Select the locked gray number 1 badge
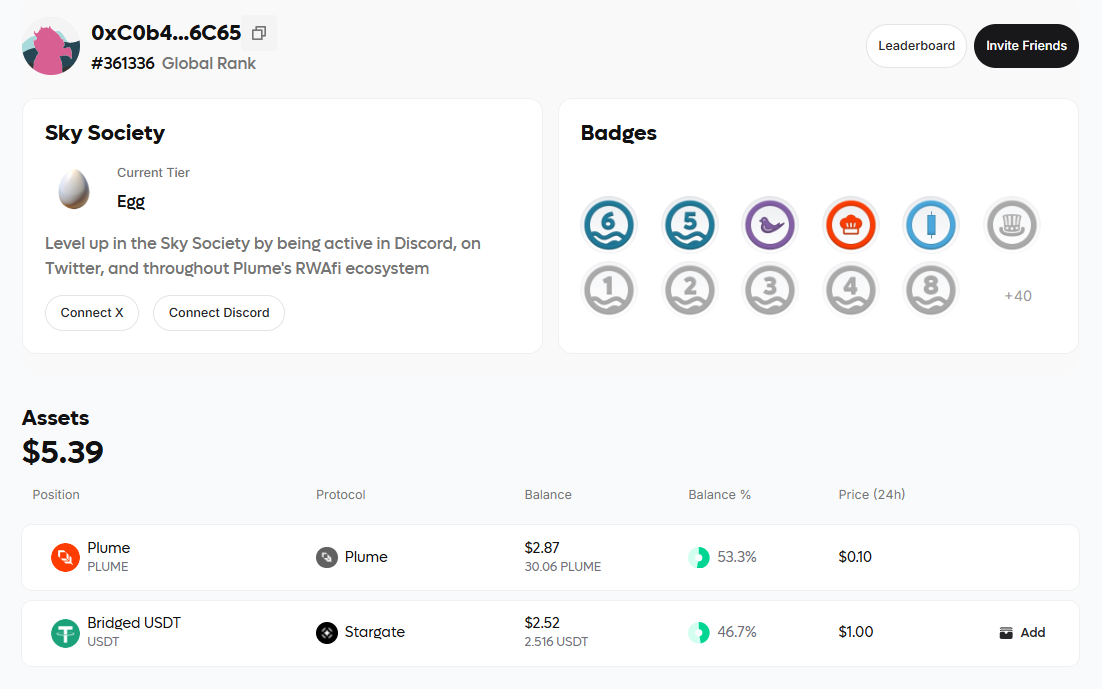1102x689 pixels. (609, 289)
